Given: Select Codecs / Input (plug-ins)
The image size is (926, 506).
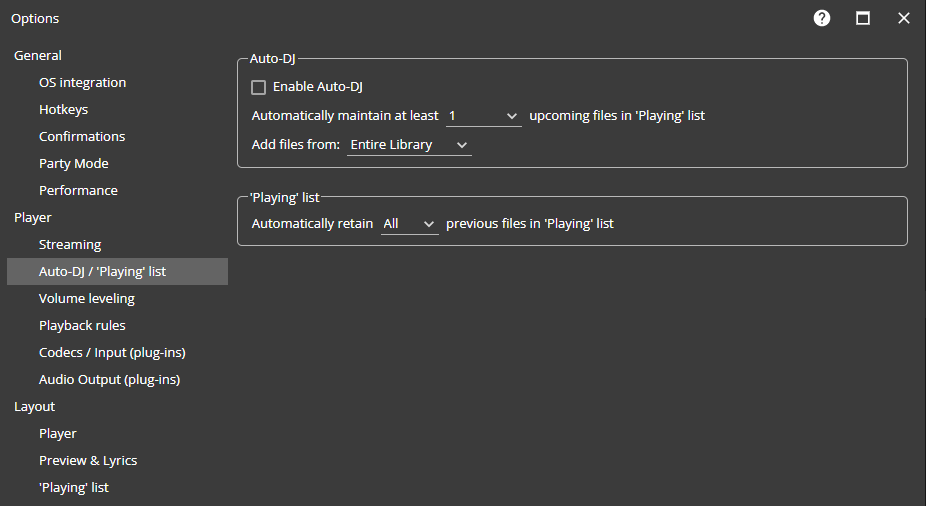Looking at the screenshot, I should (x=112, y=353).
